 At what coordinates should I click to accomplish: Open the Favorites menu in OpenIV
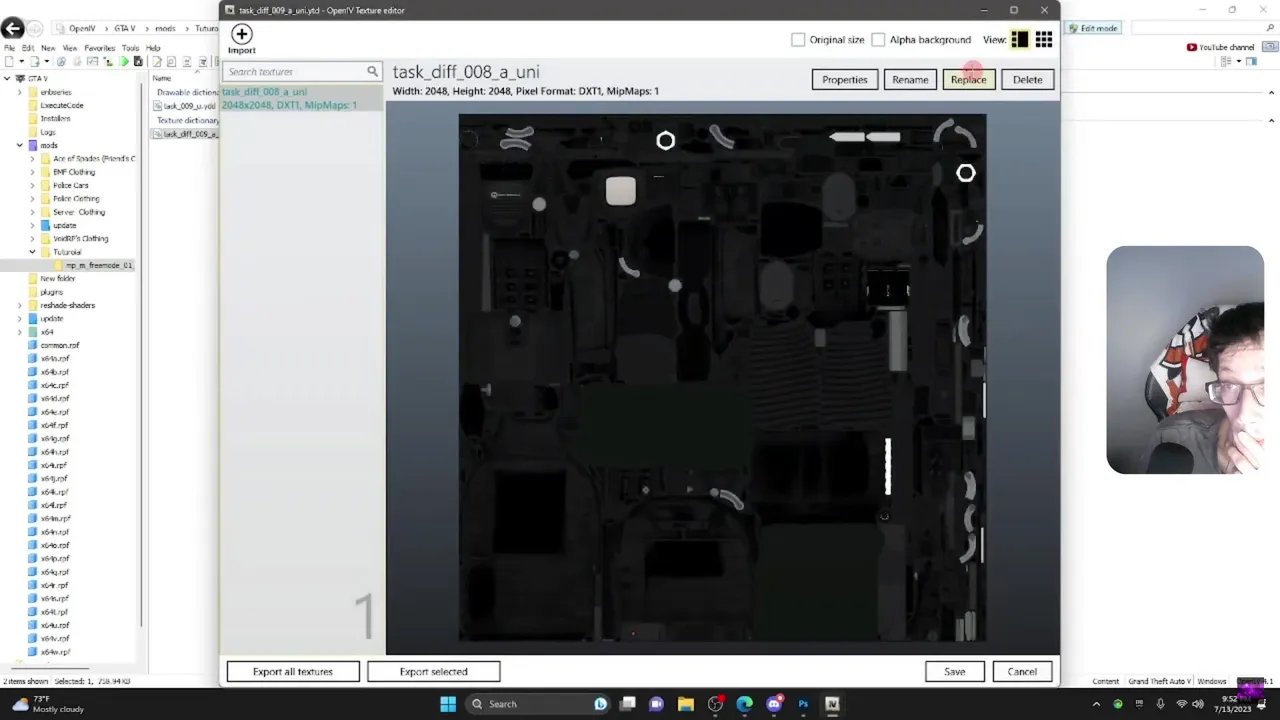click(99, 48)
